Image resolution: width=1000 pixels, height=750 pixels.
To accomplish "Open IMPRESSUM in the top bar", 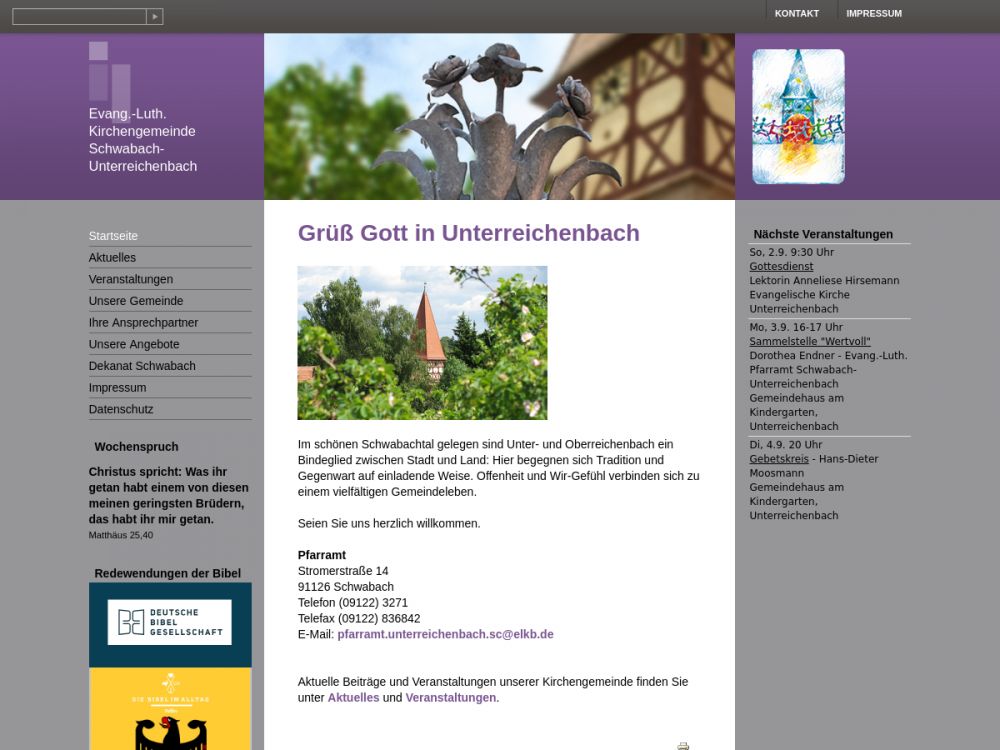I will pyautogui.click(x=873, y=14).
